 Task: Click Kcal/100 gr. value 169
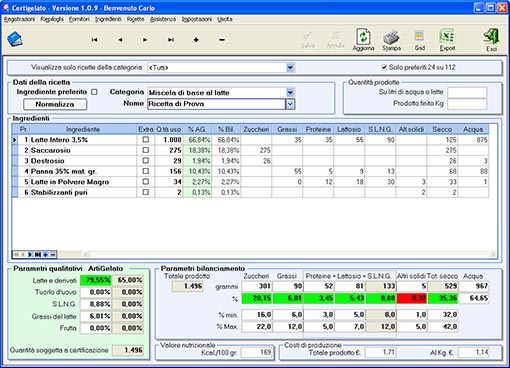click(256, 352)
